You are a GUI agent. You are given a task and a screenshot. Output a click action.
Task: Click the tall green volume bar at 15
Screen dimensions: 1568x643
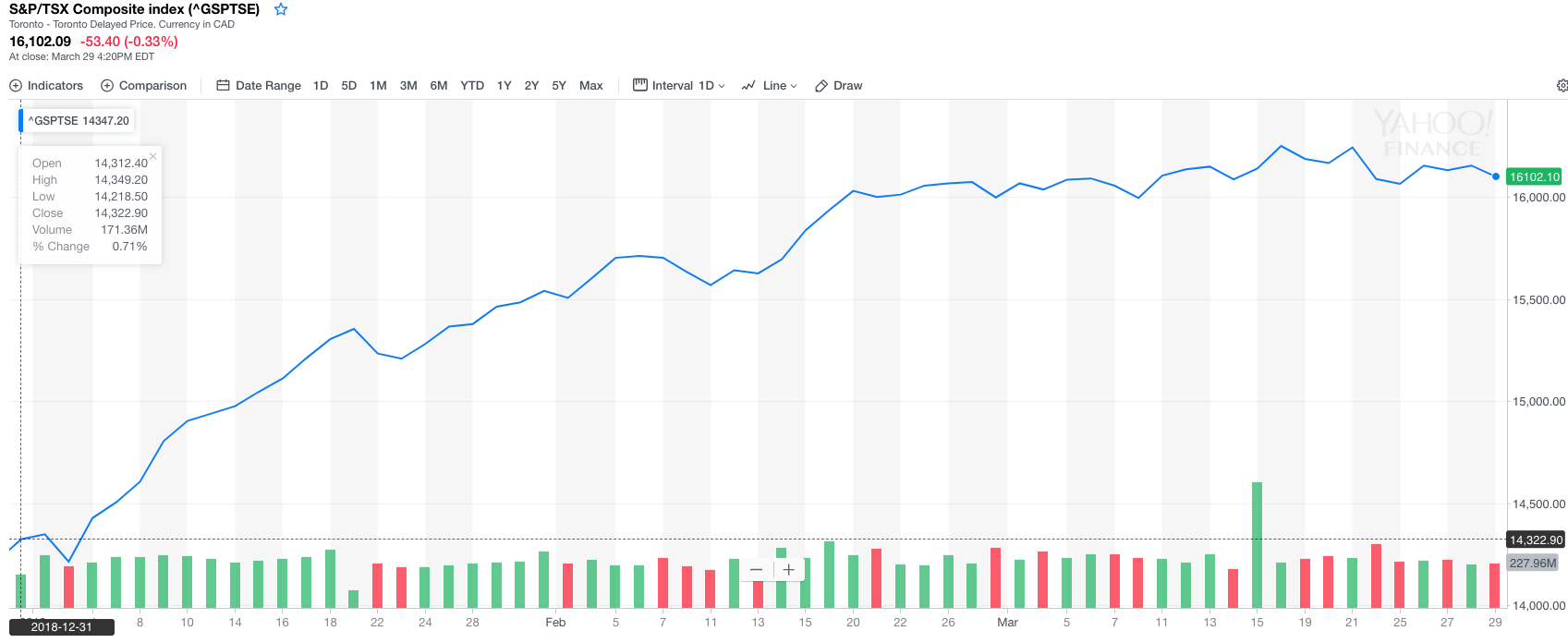pyautogui.click(x=1257, y=543)
